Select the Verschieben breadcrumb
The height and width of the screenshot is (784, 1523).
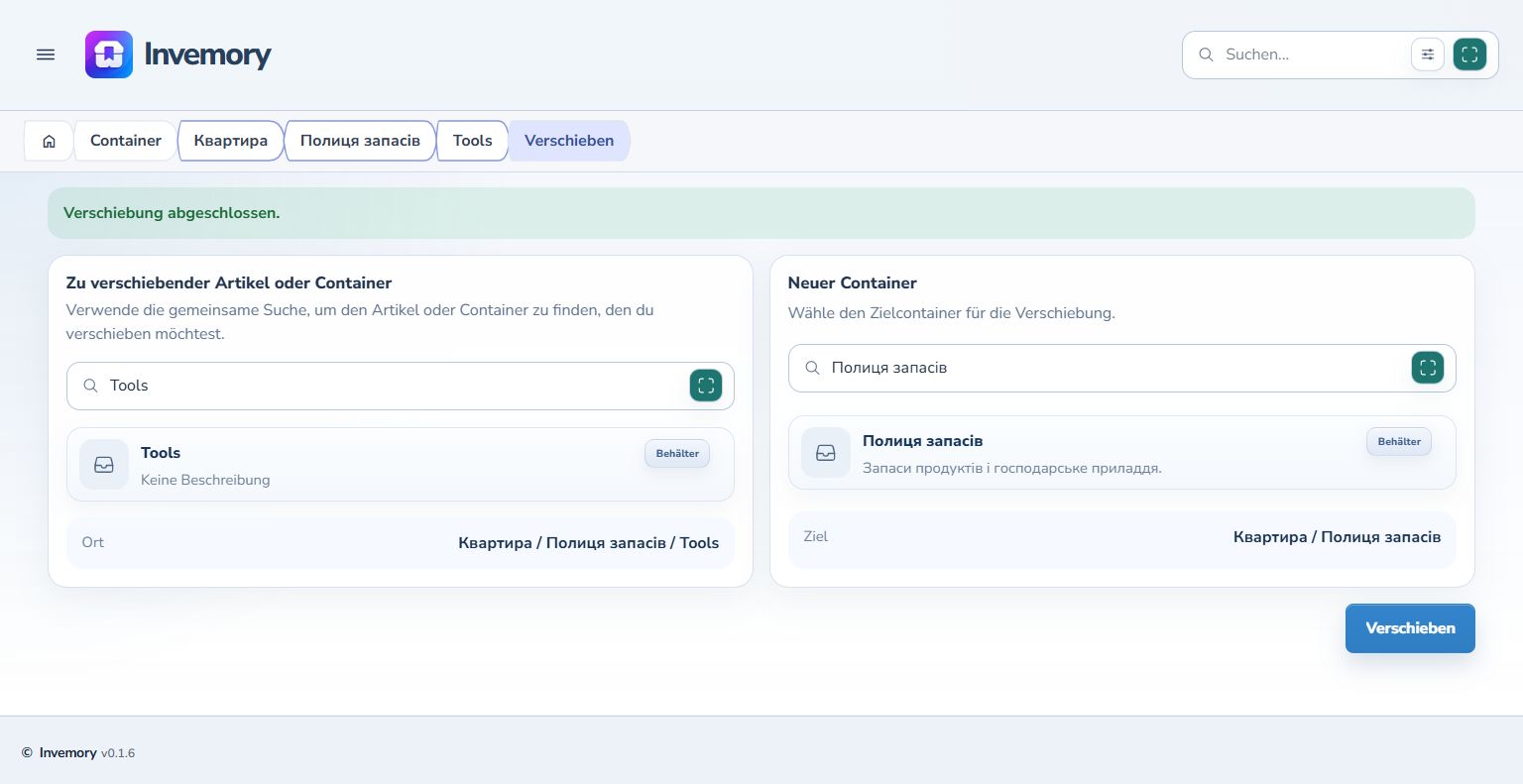pos(569,141)
